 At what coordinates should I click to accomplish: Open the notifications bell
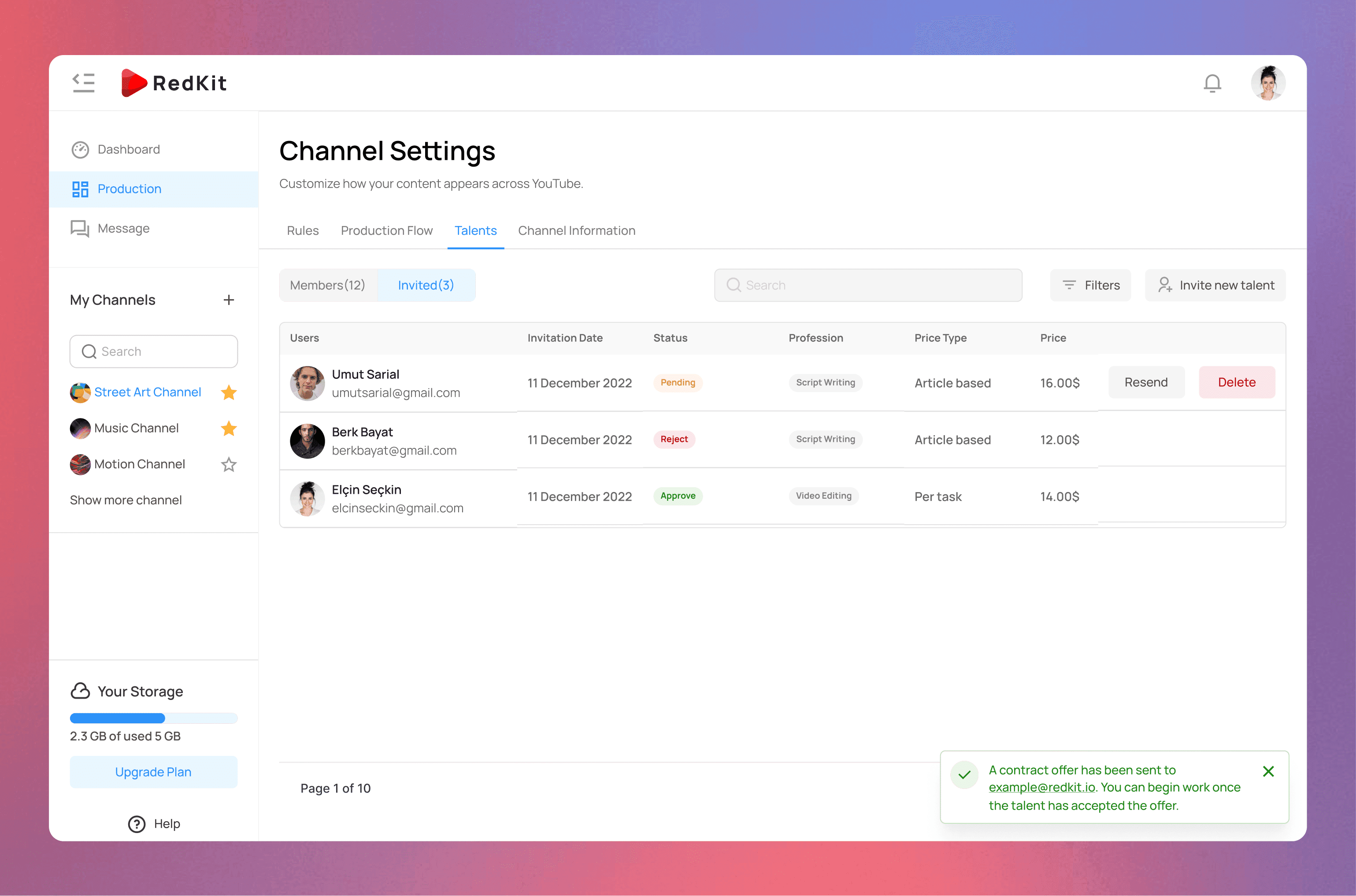tap(1212, 83)
